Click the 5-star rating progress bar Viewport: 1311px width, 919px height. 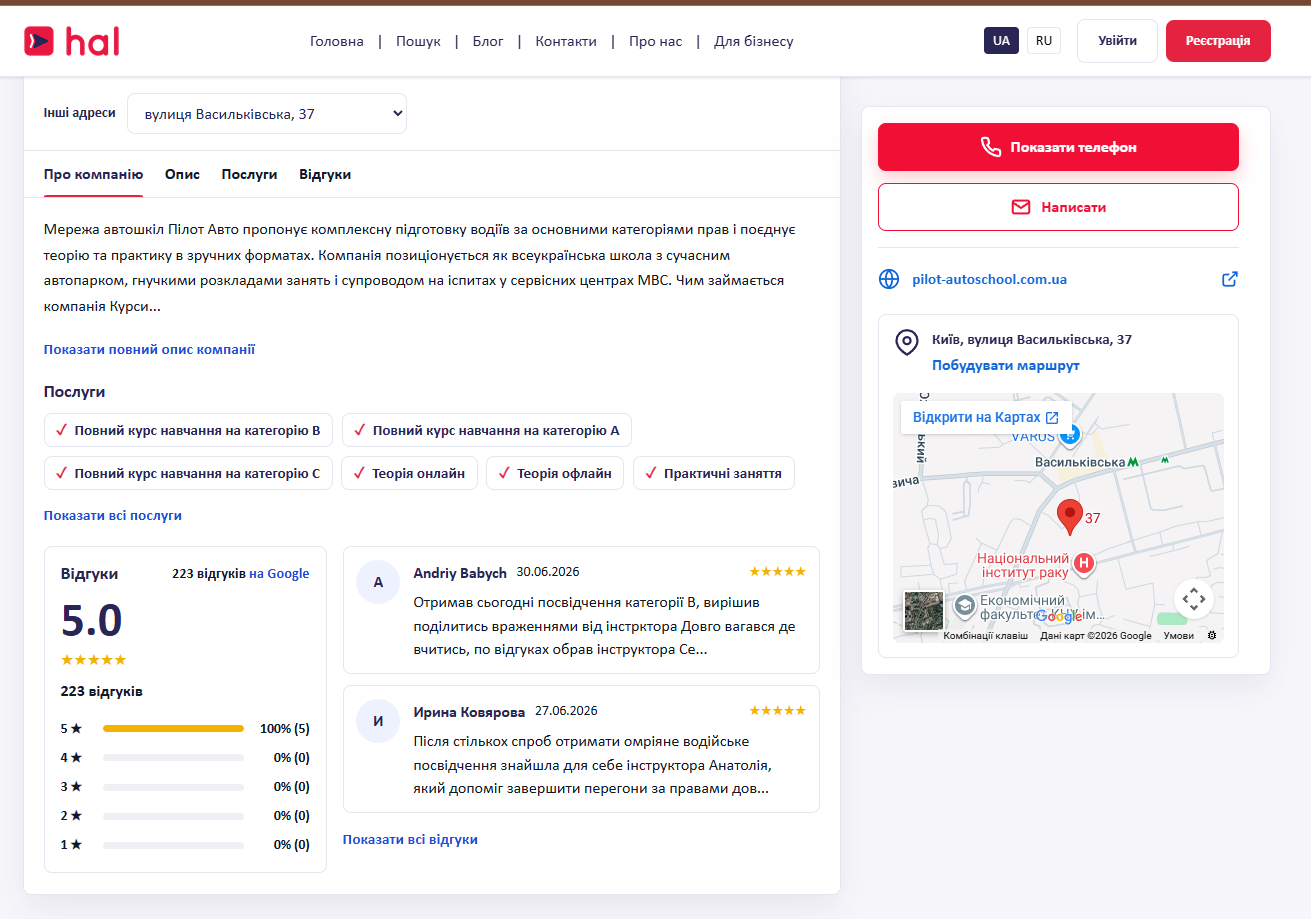173,728
